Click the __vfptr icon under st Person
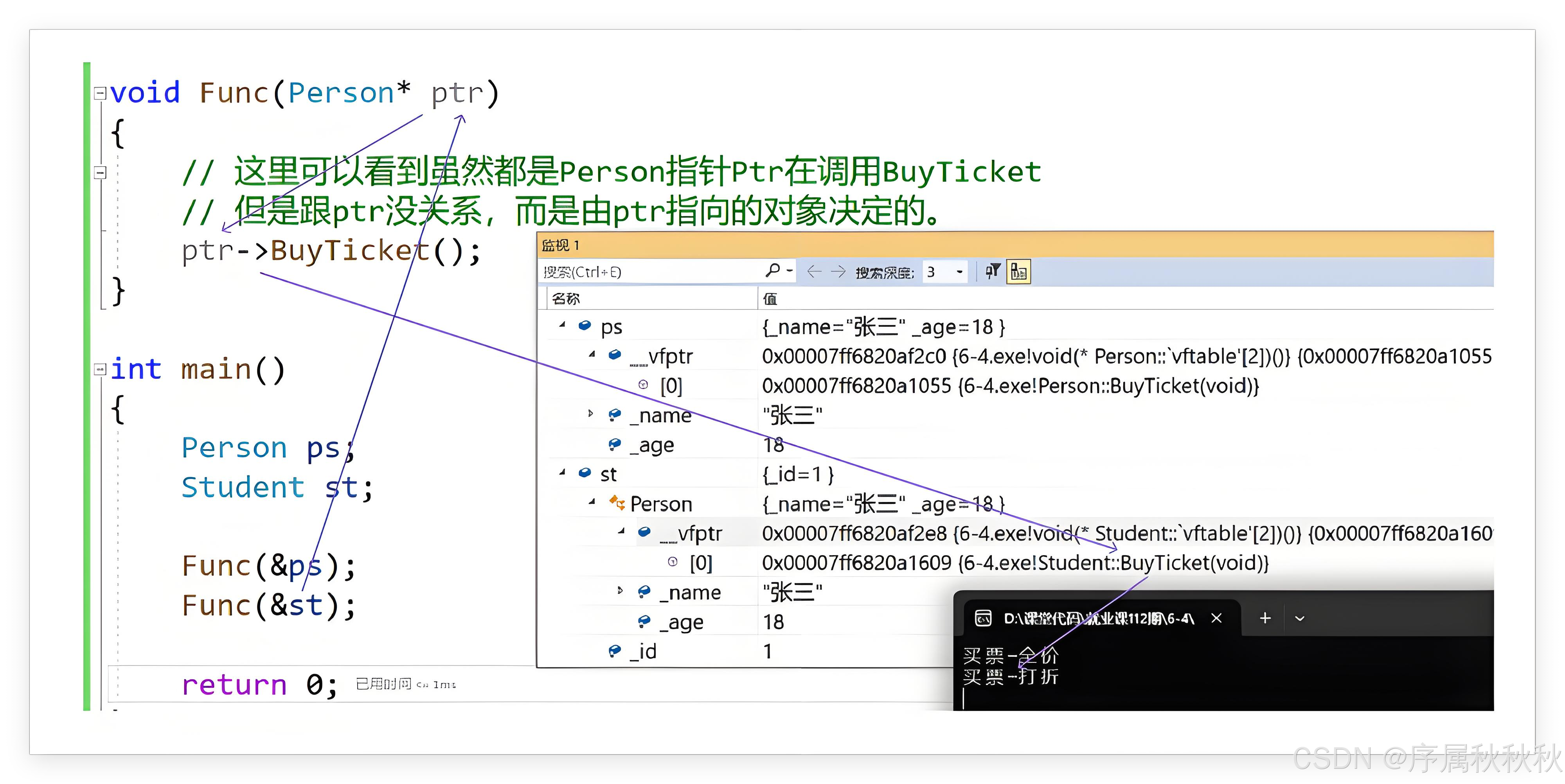The width and height of the screenshot is (1565, 784). pos(645,531)
